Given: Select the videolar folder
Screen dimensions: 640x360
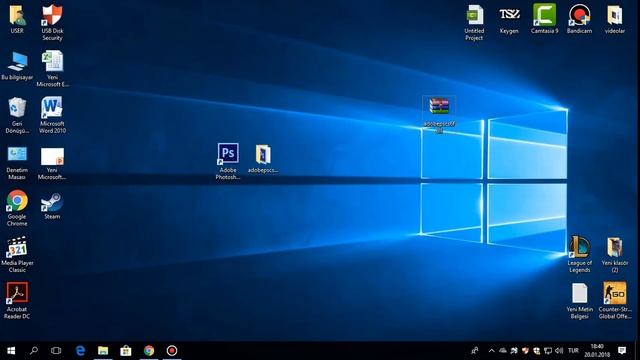Looking at the screenshot, I should click(x=615, y=19).
